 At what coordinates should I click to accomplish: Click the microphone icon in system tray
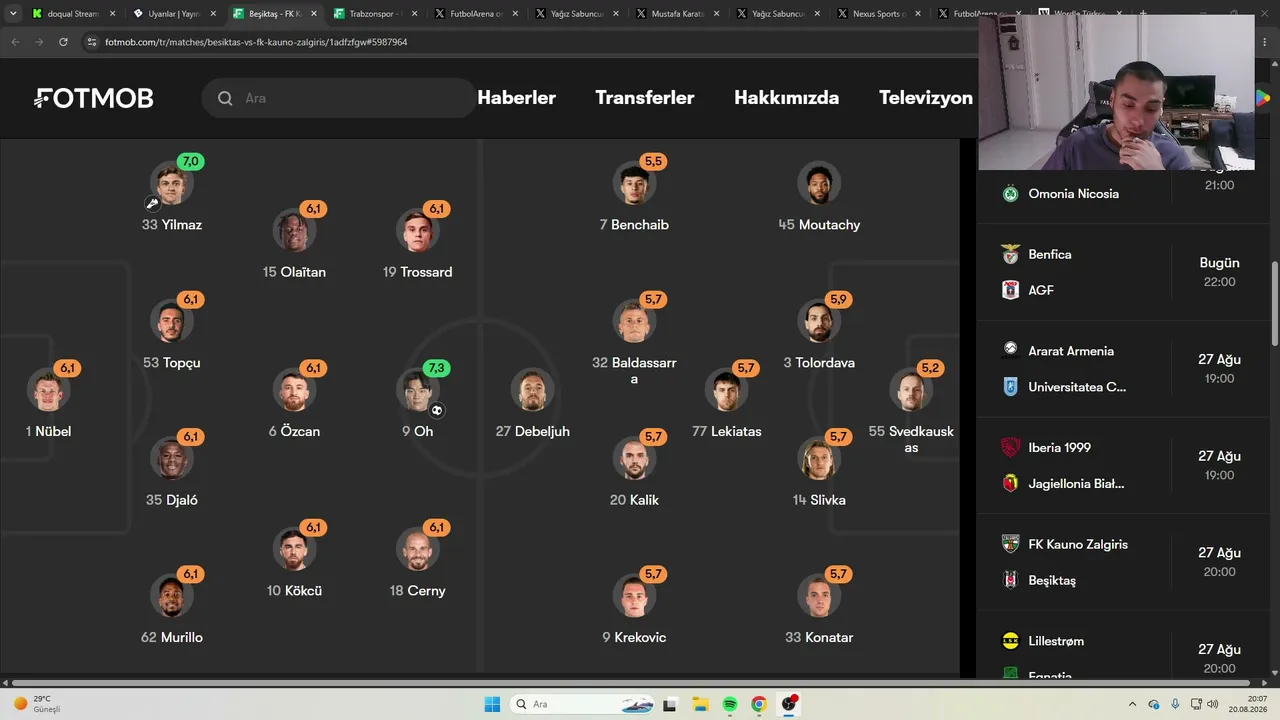pyautogui.click(x=1175, y=704)
